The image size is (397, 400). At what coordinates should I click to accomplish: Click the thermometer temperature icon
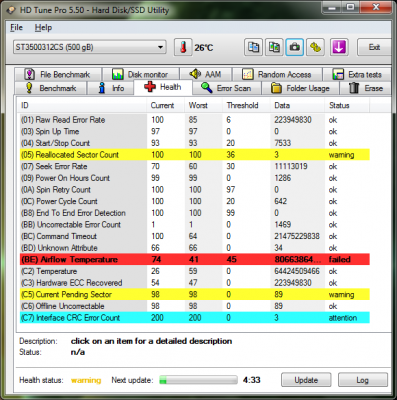pyautogui.click(x=183, y=47)
